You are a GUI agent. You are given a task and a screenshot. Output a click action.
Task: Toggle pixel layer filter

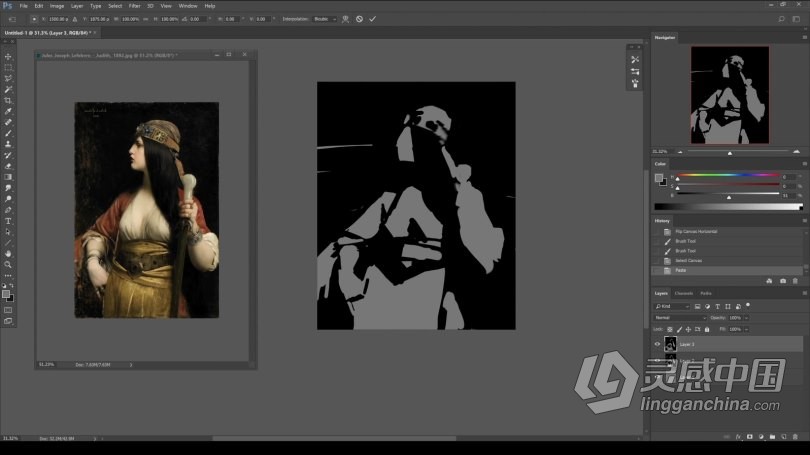(x=697, y=306)
